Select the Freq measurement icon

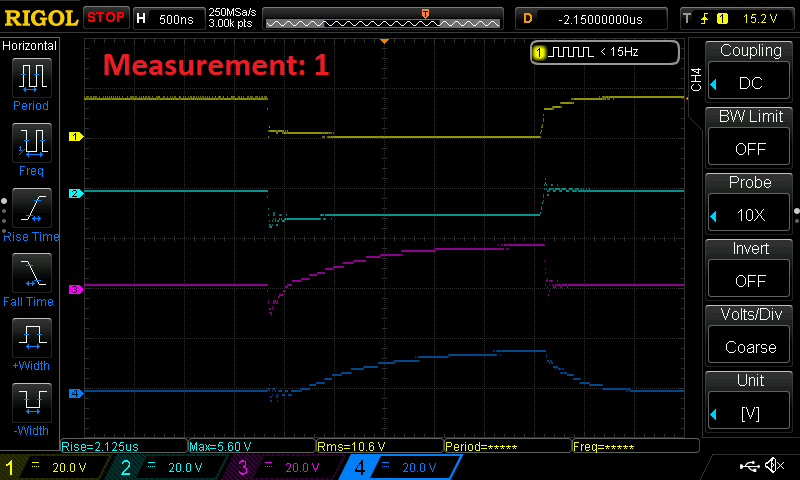pos(32,142)
